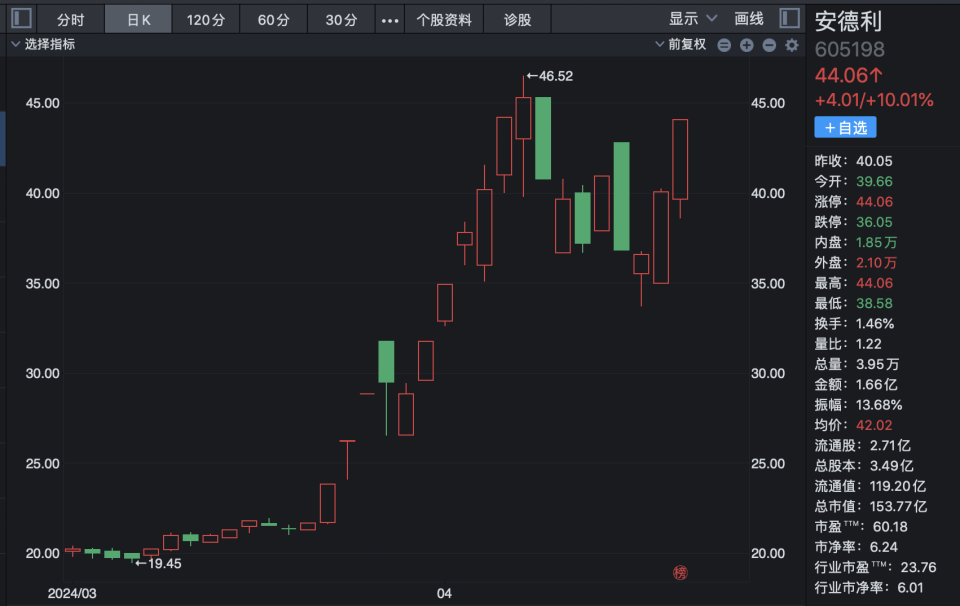Screen dimensions: 960x606
Task: Switch to 30分 chart period
Action: click(x=341, y=19)
